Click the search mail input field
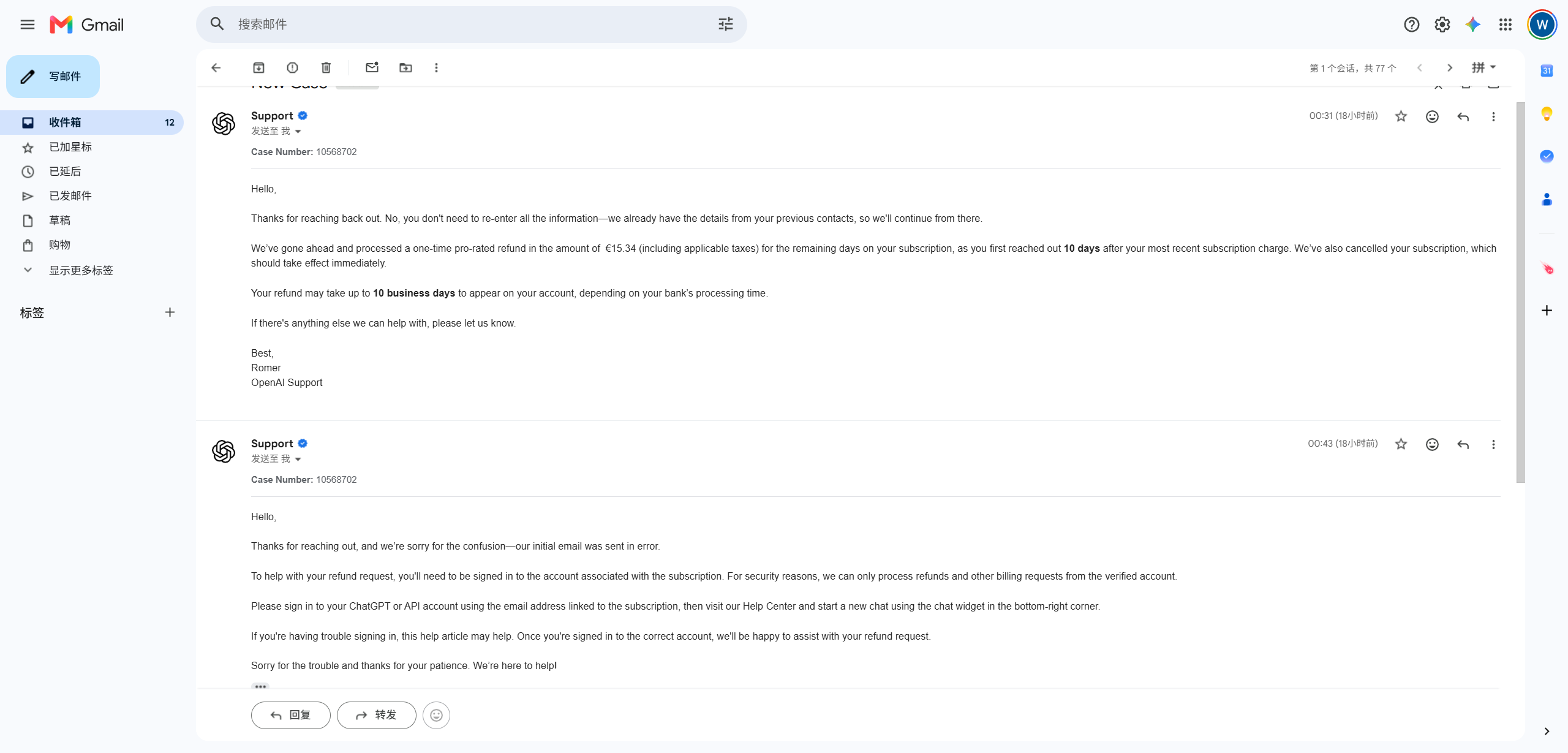The width and height of the screenshot is (1568, 753). point(472,24)
